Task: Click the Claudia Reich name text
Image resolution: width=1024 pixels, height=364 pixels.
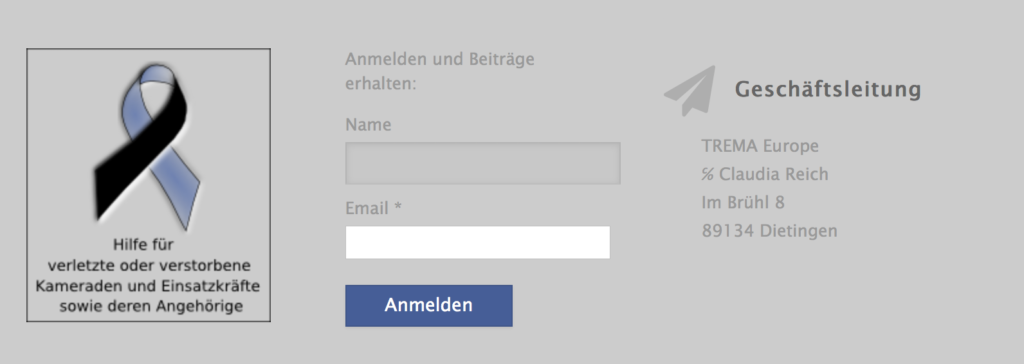Action: coord(773,174)
